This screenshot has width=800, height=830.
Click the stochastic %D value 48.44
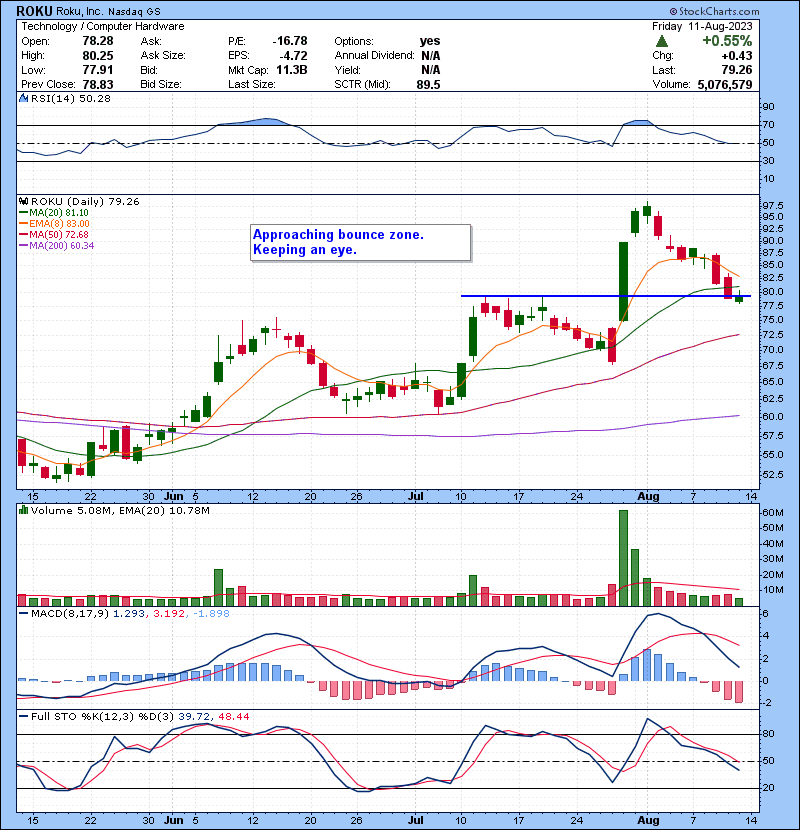click(x=233, y=717)
